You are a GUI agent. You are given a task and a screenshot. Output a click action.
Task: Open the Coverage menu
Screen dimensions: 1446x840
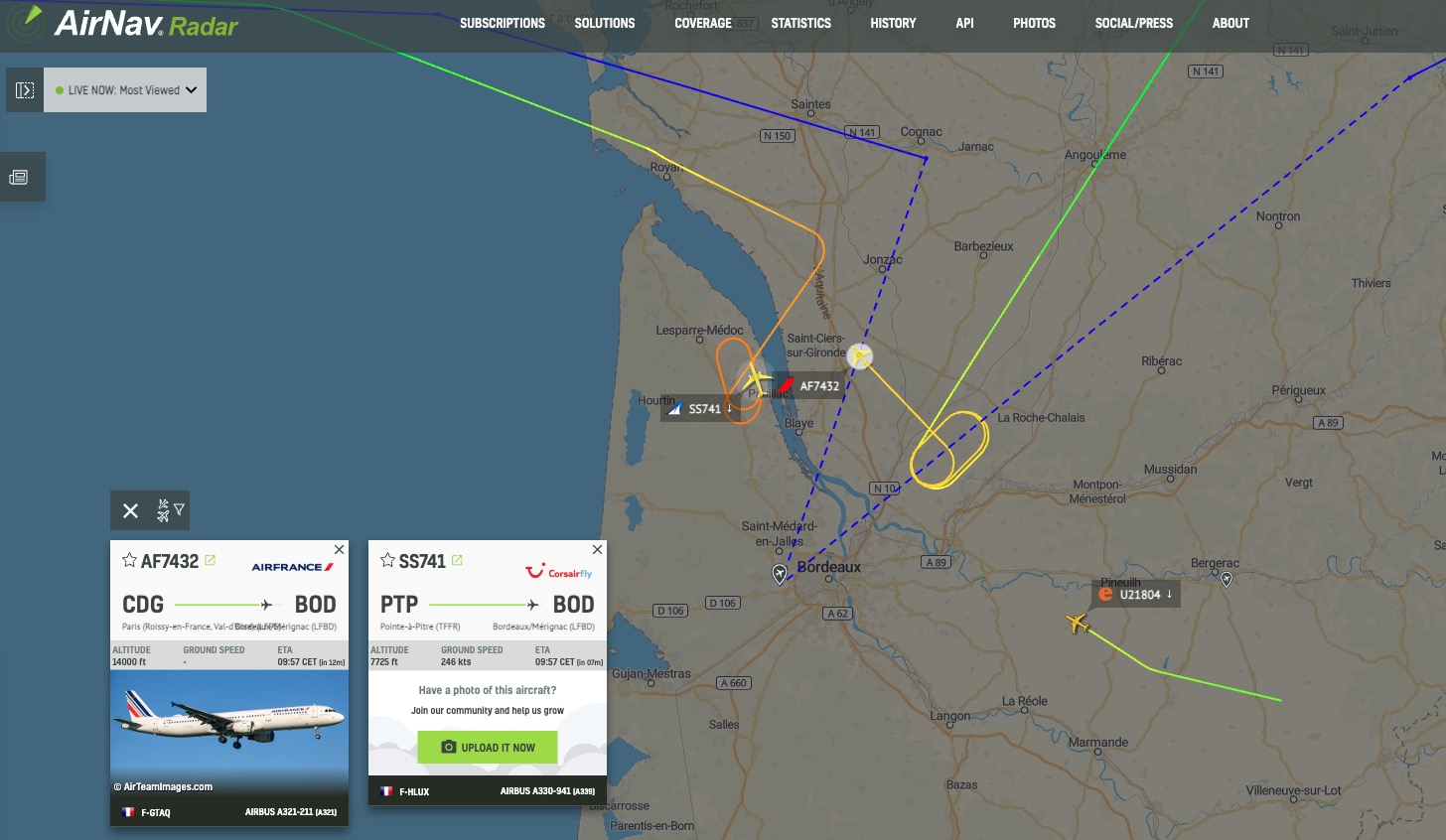[x=703, y=23]
